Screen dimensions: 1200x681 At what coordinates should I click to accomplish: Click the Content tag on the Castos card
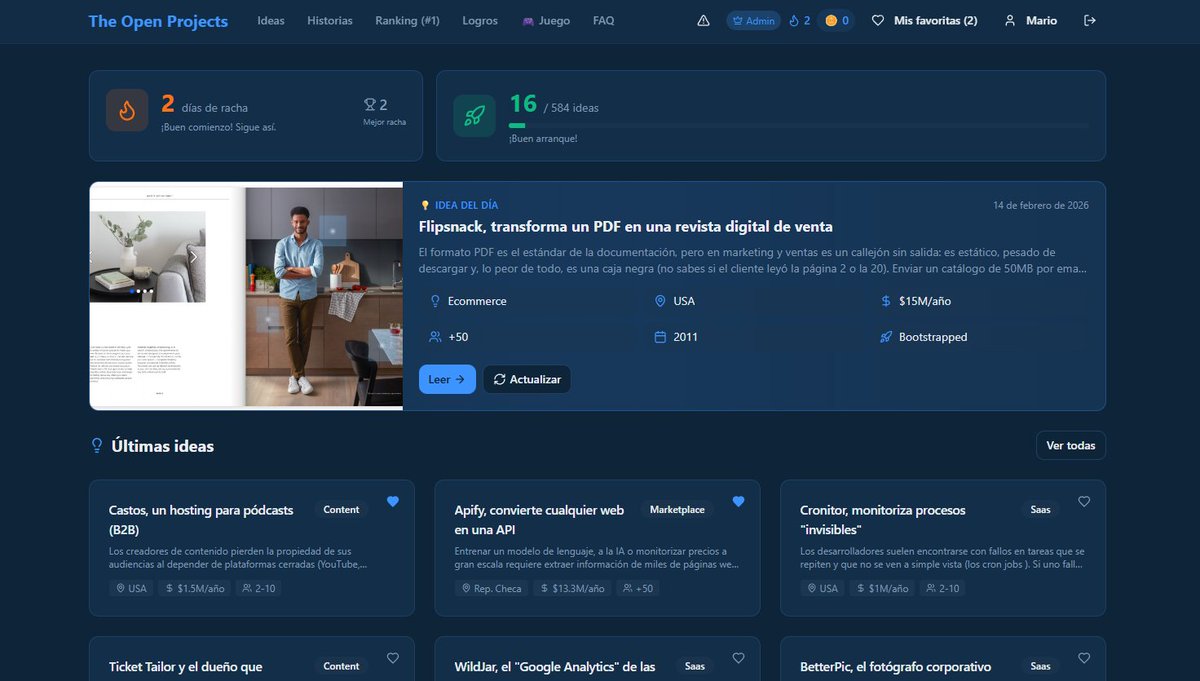click(341, 510)
